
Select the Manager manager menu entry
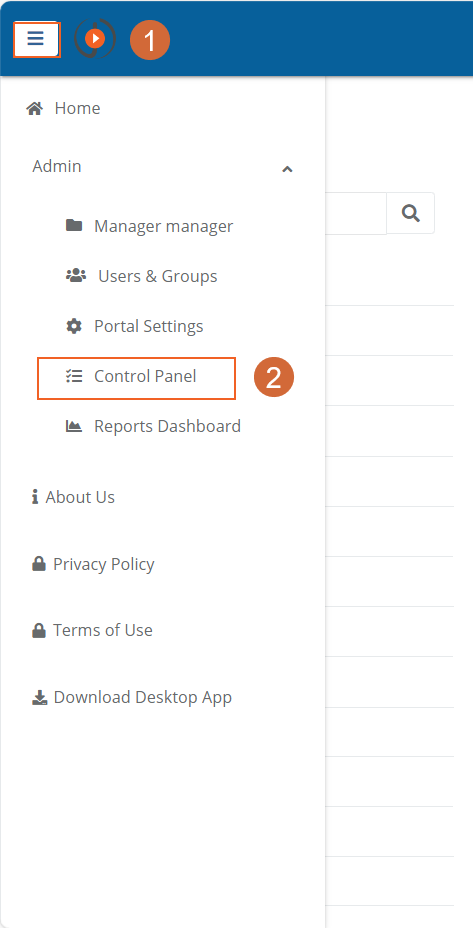163,226
